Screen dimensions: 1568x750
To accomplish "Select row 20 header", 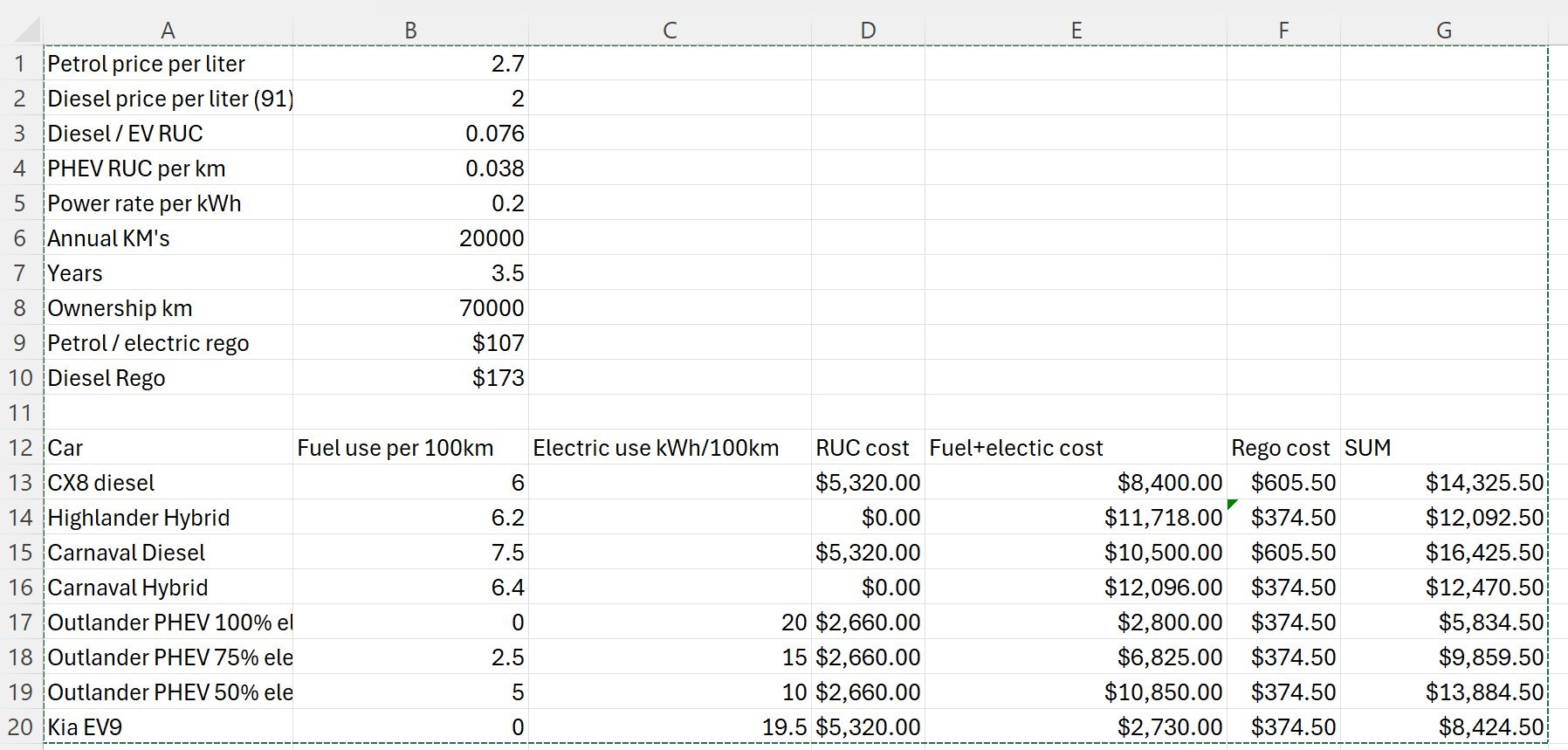I will point(21,727).
